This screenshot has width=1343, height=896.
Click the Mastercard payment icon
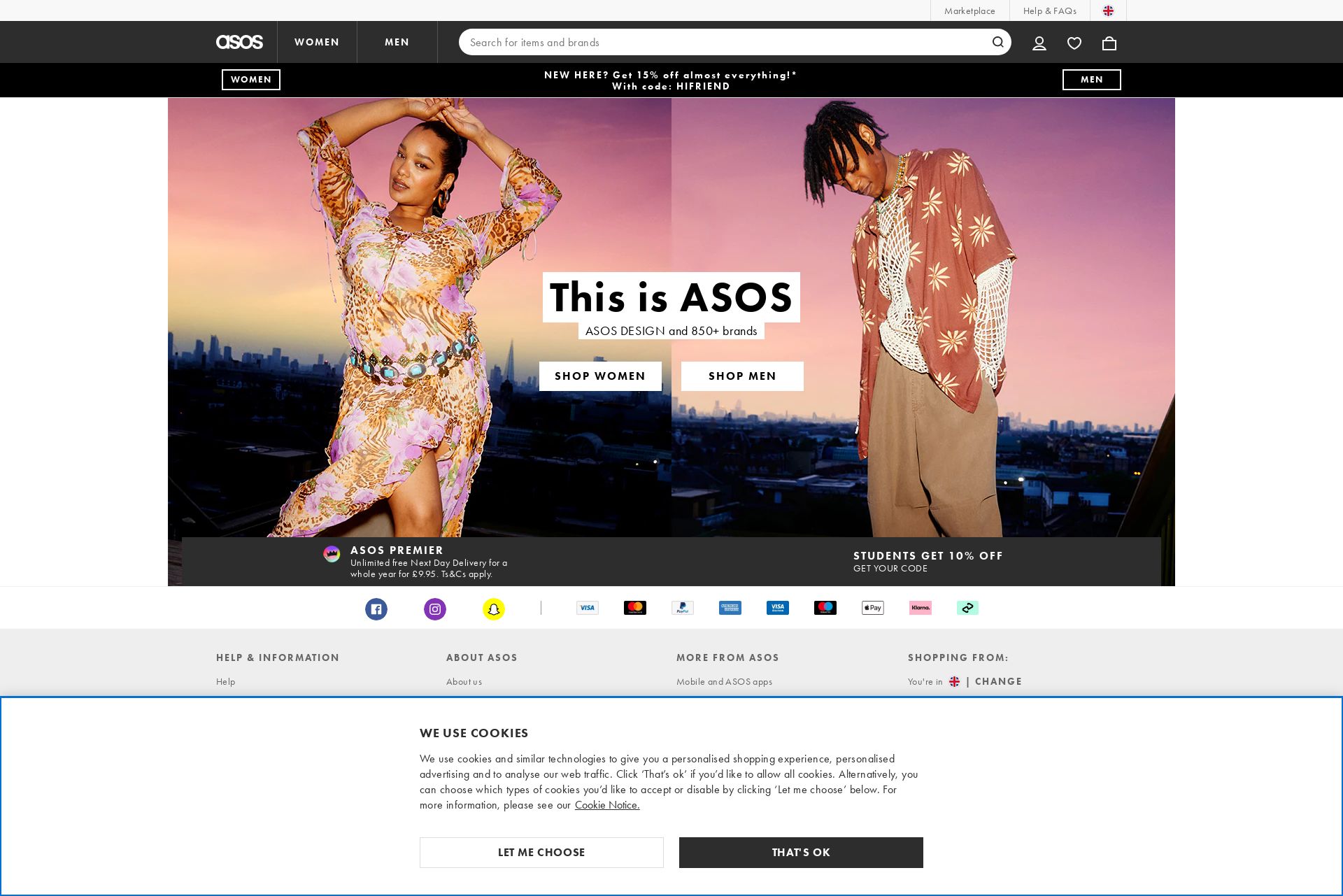(635, 608)
